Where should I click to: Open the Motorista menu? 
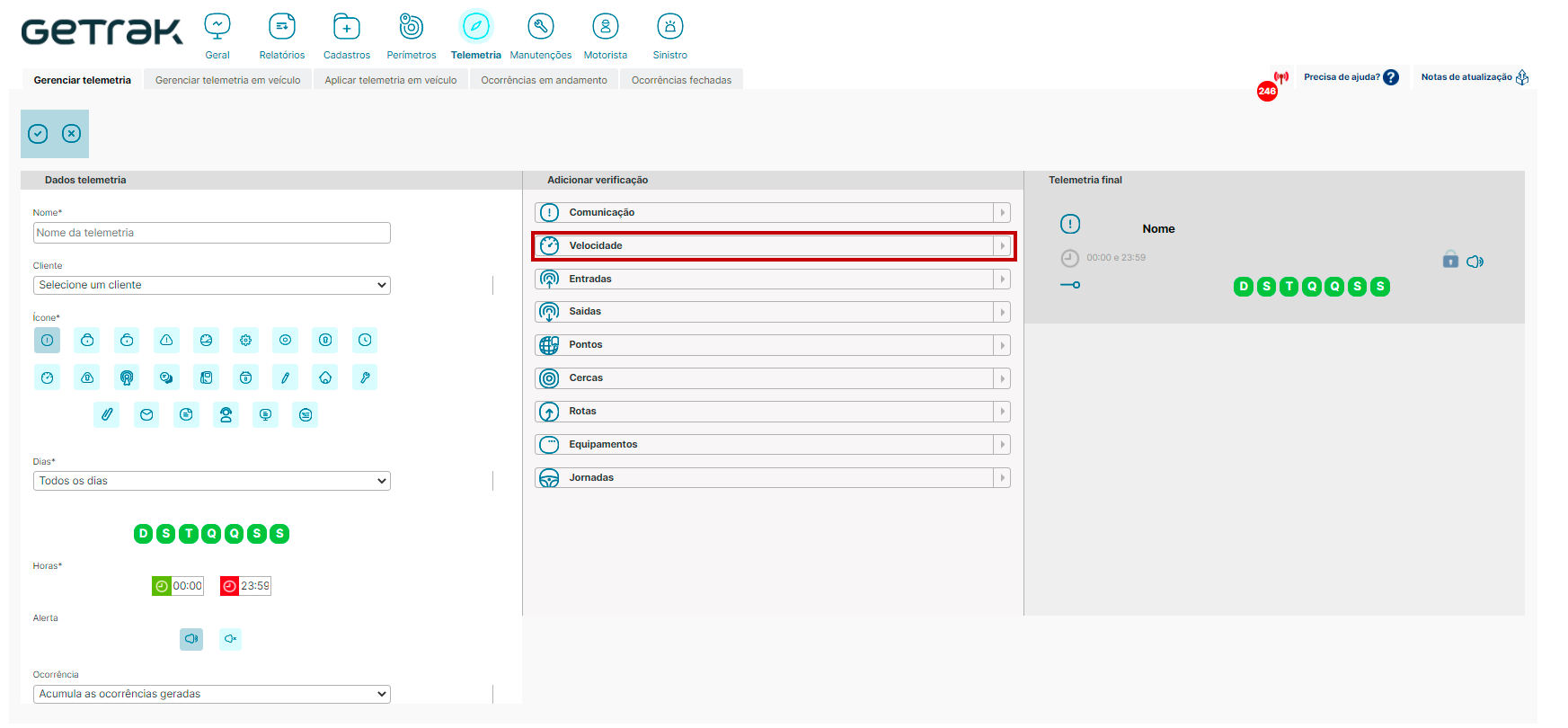[x=606, y=36]
